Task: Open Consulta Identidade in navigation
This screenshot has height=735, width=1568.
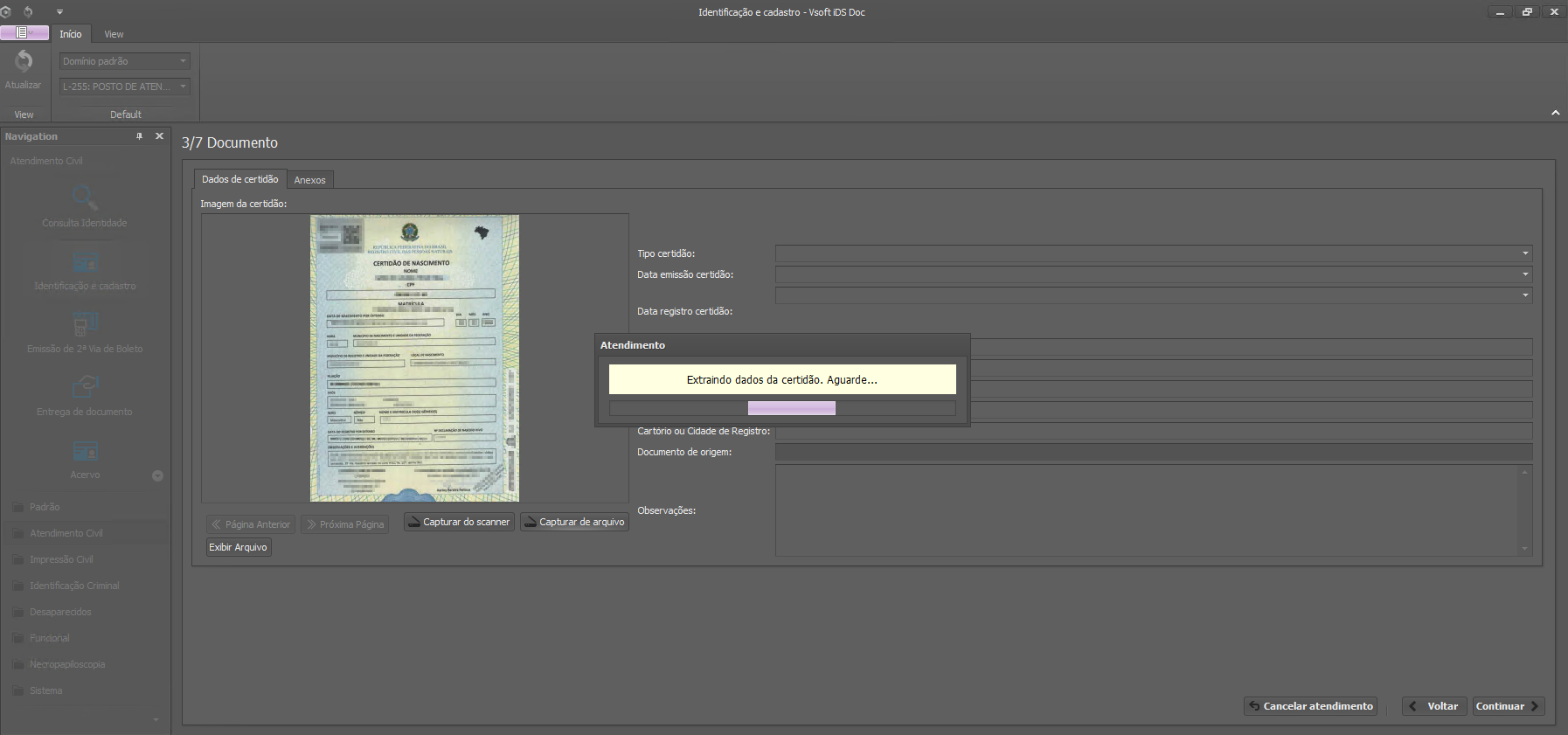Action: [85, 206]
